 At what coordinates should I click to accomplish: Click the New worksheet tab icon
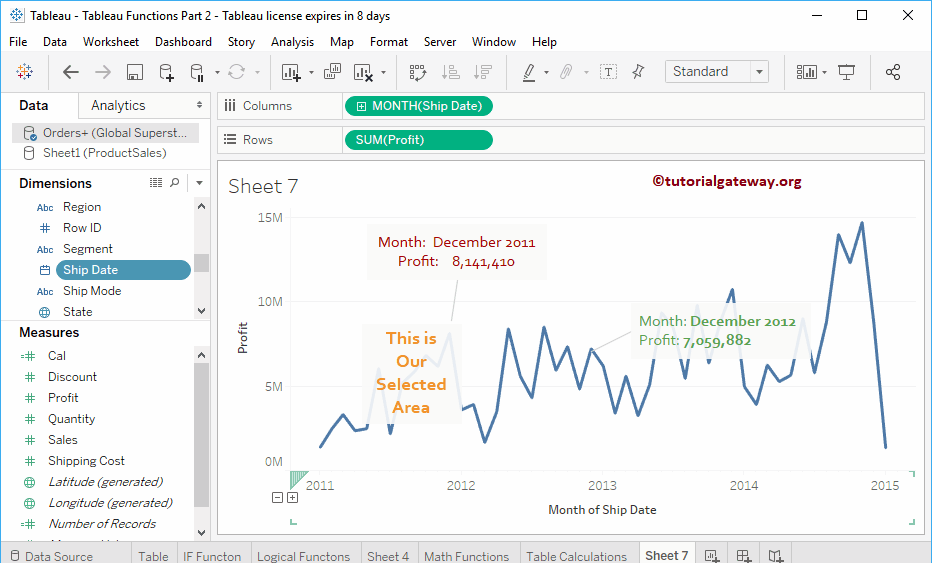[x=711, y=556]
